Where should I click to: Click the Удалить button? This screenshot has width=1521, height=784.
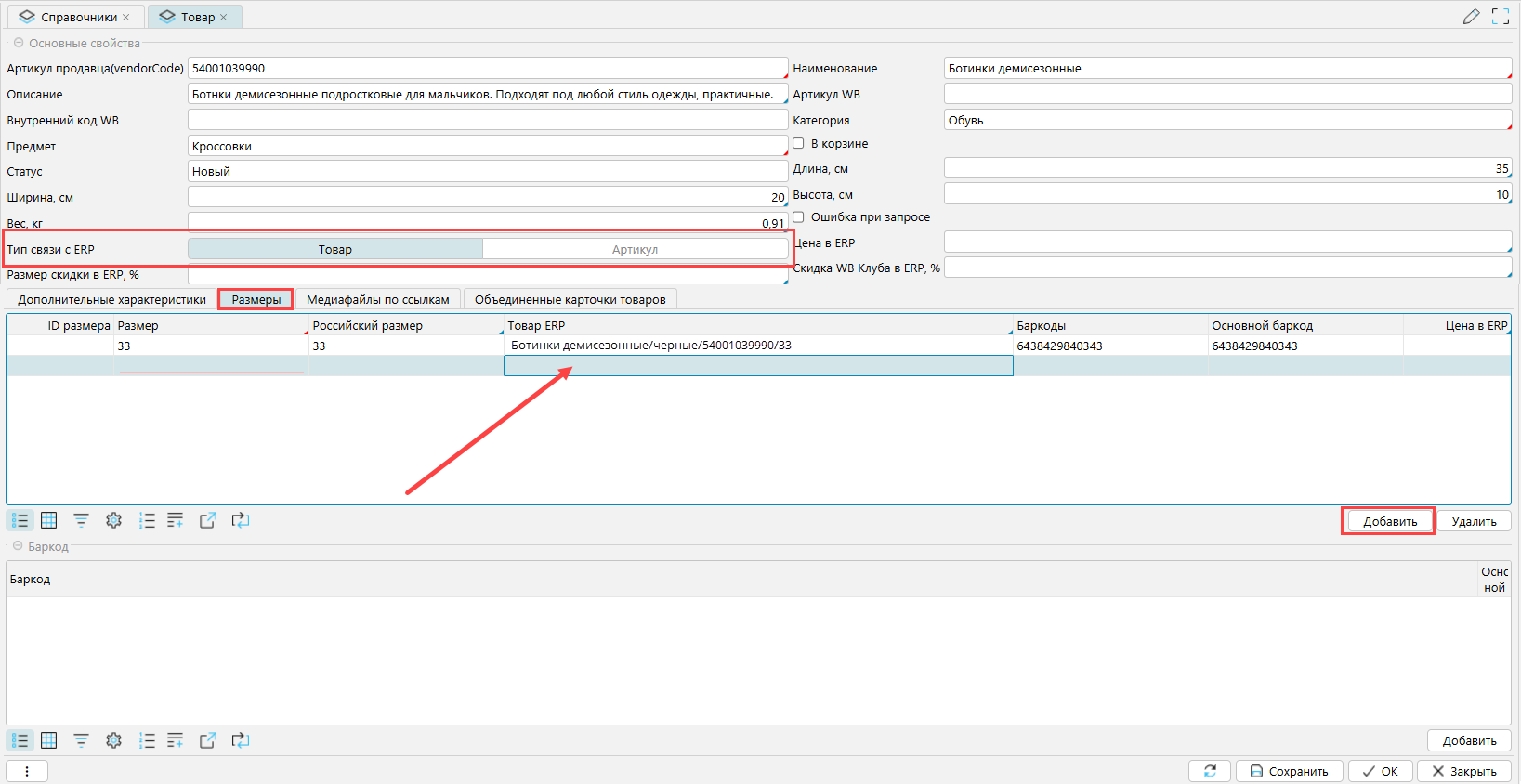[x=1474, y=521]
